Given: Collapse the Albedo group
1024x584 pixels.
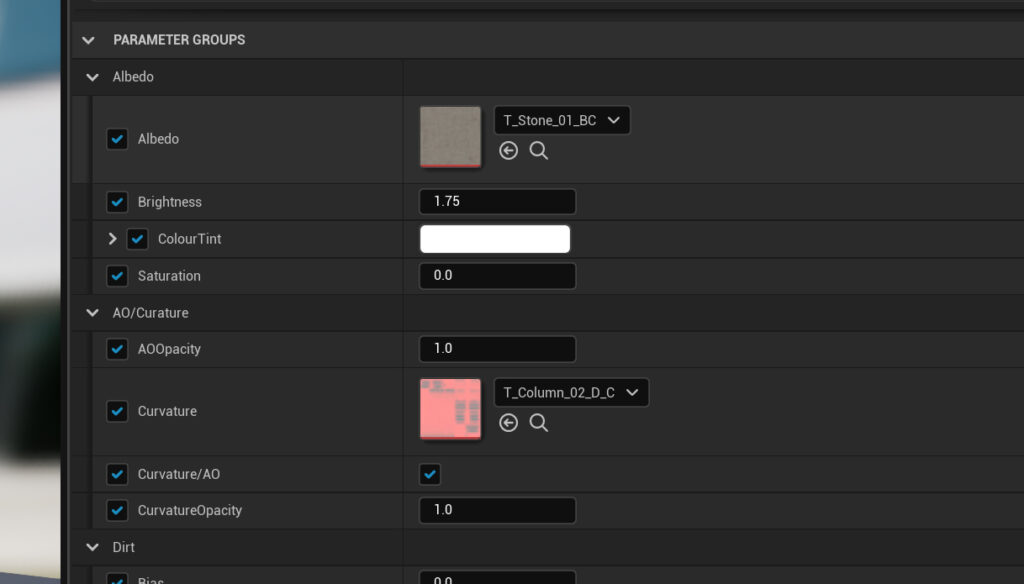Looking at the screenshot, I should pyautogui.click(x=93, y=77).
